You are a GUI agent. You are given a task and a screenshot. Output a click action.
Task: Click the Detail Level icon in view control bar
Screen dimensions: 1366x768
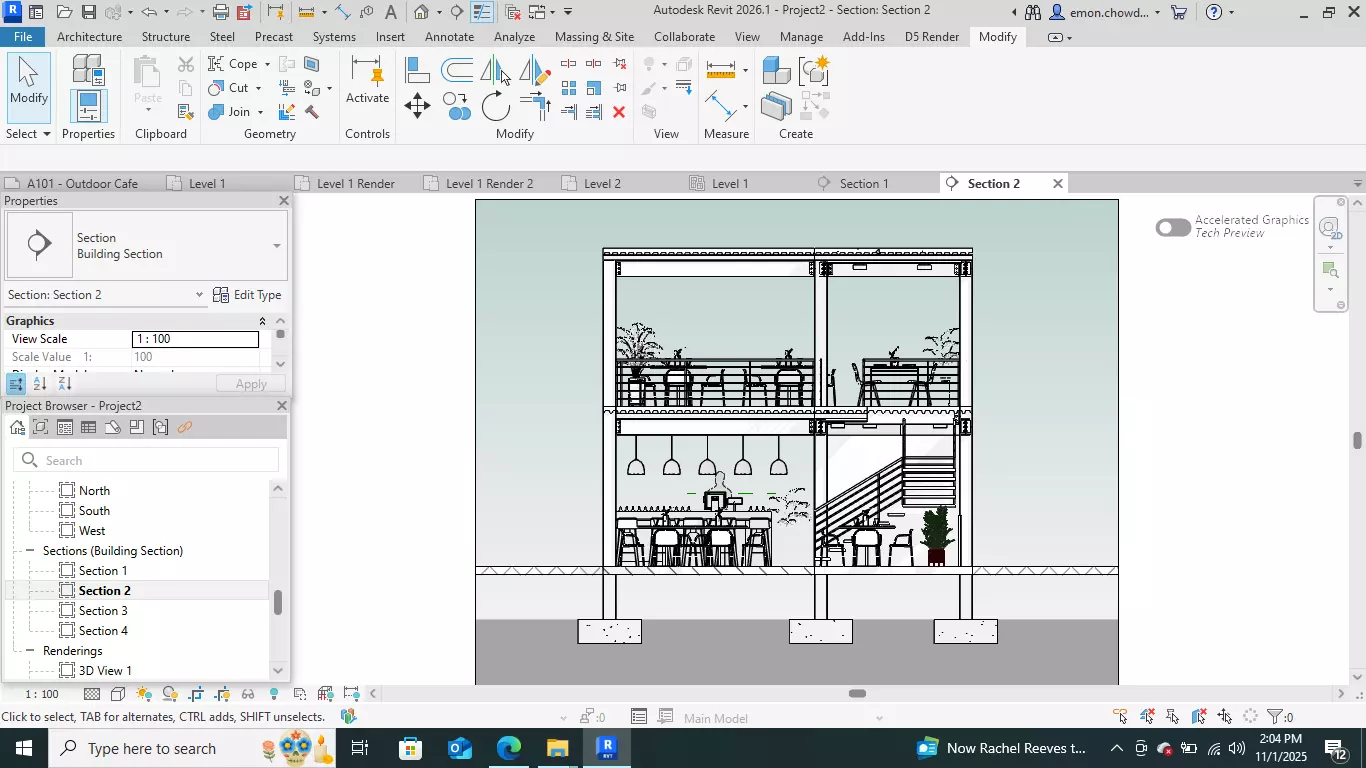point(92,694)
